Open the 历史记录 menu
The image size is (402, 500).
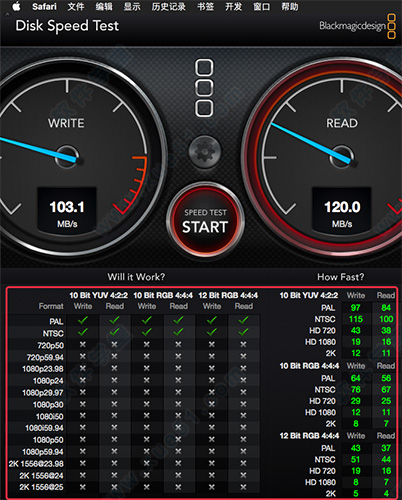(x=169, y=6)
